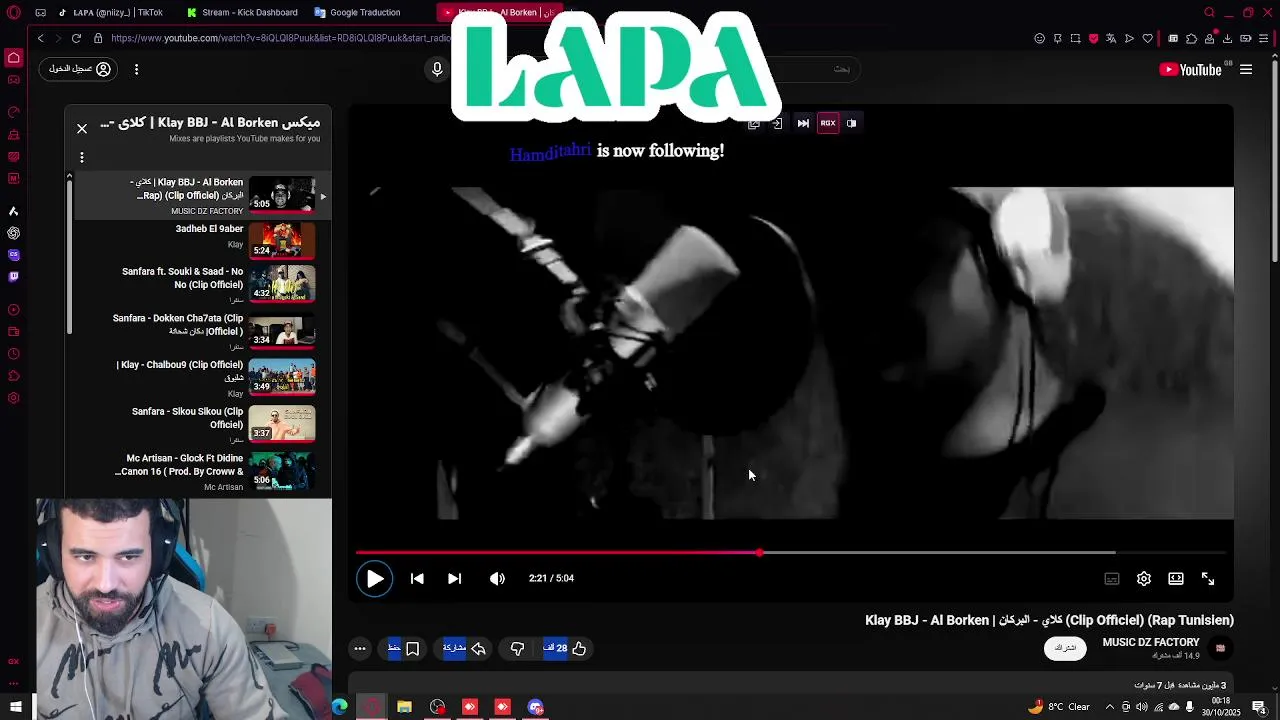
Task: Play 3adheb El 9aber from playlist
Action: pos(204,242)
